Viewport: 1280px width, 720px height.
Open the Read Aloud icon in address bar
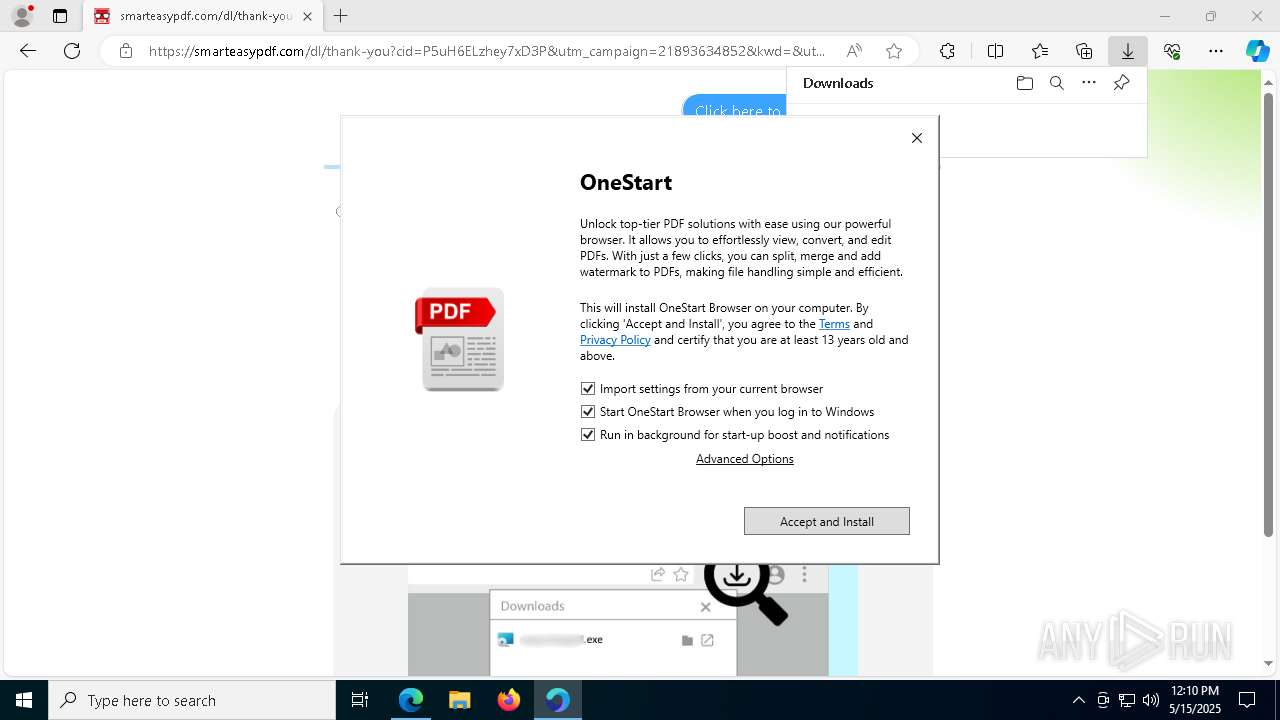tap(854, 51)
